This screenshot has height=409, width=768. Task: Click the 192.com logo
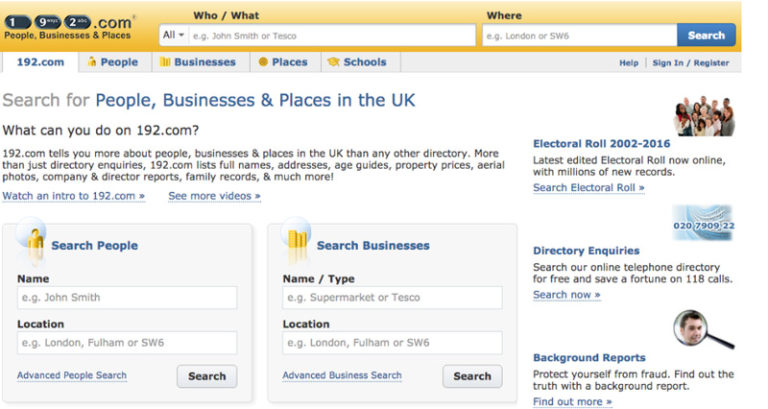(67, 26)
